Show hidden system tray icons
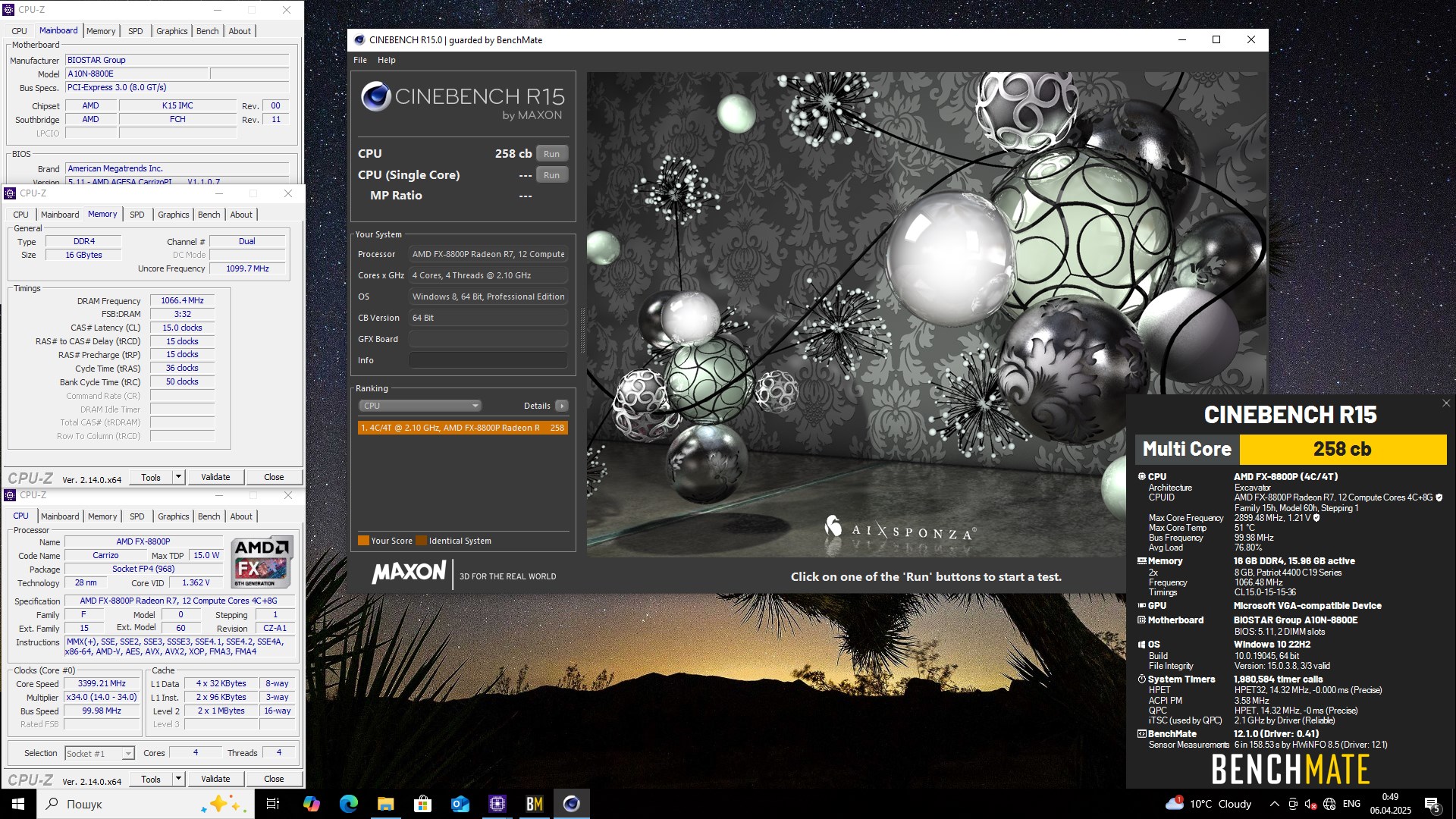The height and width of the screenshot is (819, 1456). click(x=1274, y=804)
